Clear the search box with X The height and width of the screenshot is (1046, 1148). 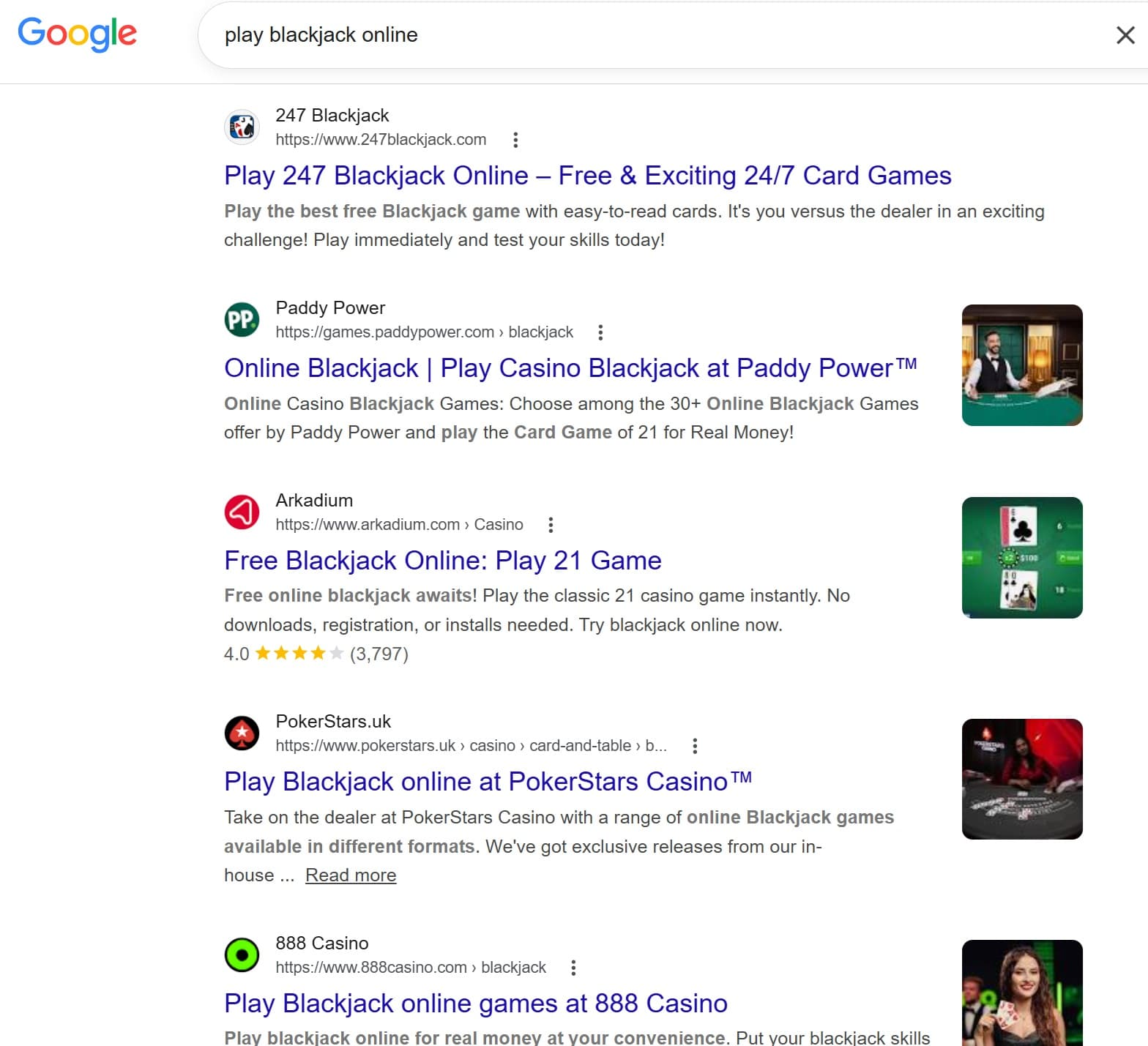pos(1125,35)
